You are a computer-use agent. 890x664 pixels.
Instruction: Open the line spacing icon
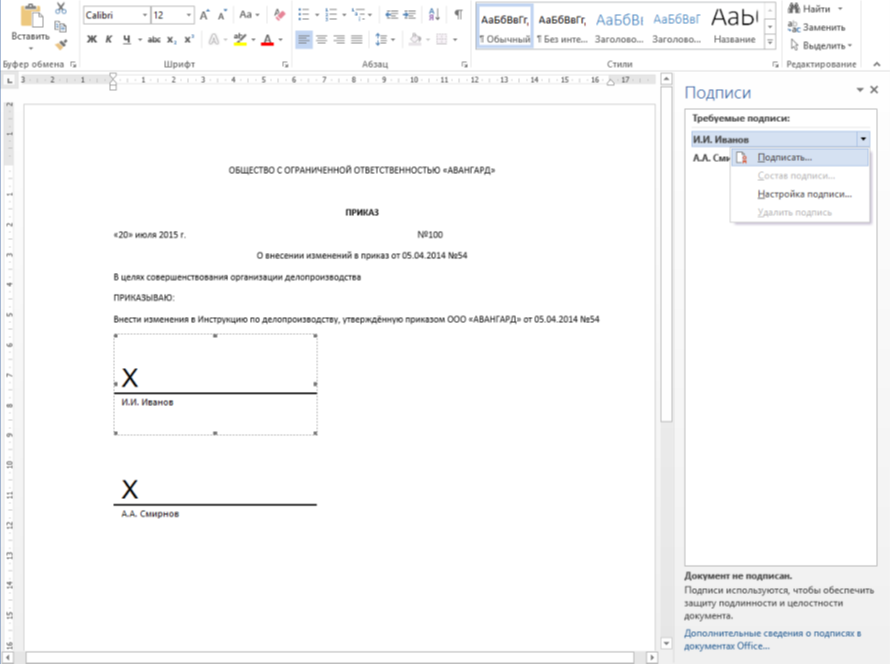(381, 39)
